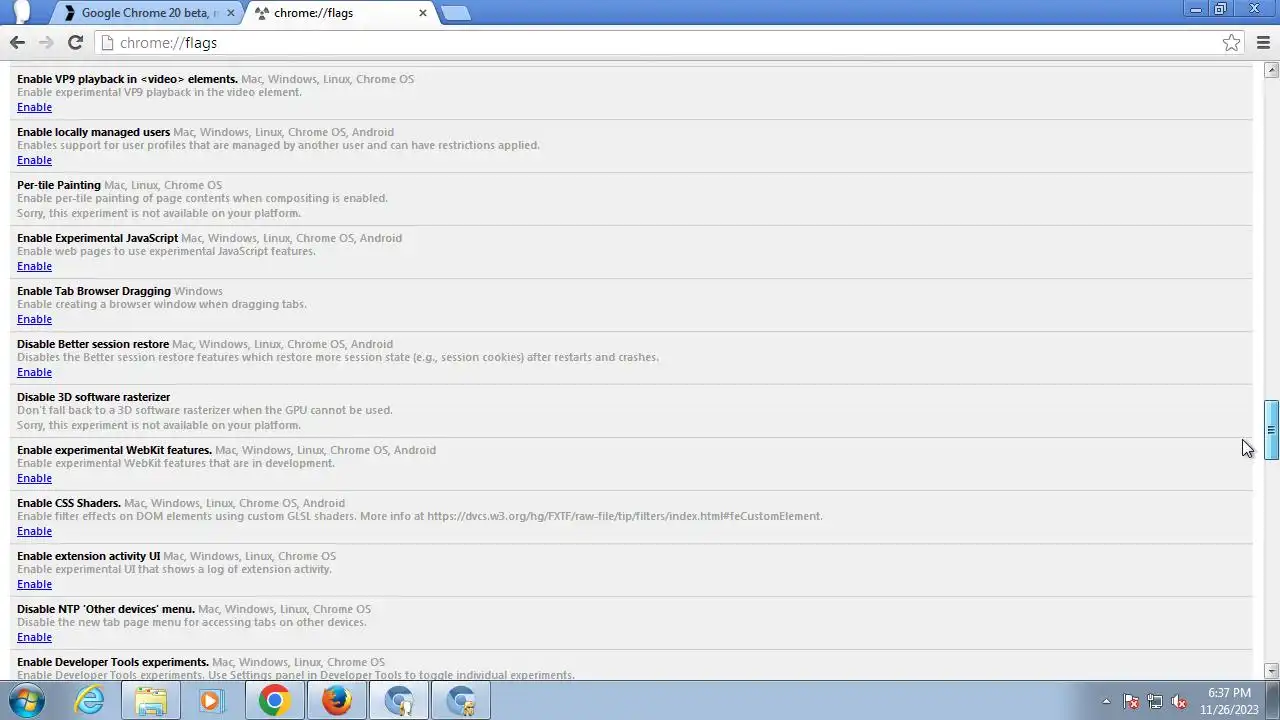Click the network tray icon
This screenshot has width=1280, height=720.
click(x=1155, y=701)
